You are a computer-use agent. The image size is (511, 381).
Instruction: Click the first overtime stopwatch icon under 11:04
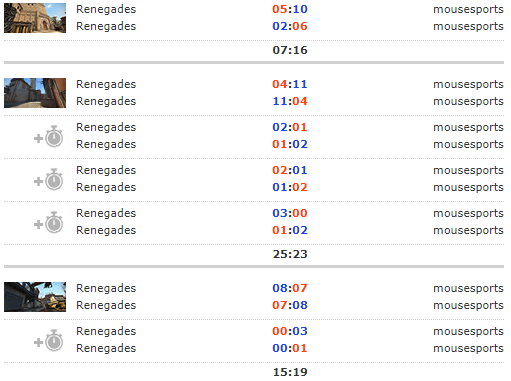tap(49, 136)
